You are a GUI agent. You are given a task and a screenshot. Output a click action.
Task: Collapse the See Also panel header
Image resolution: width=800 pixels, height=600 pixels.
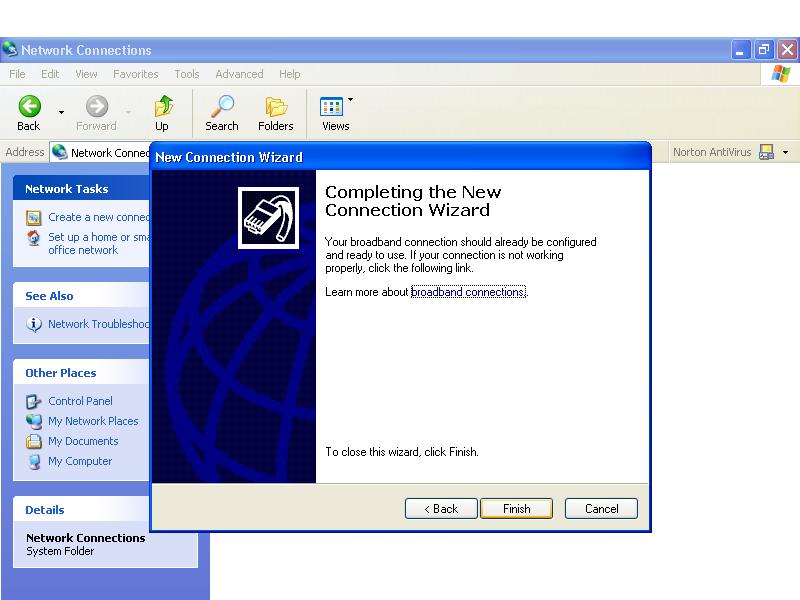(82, 295)
